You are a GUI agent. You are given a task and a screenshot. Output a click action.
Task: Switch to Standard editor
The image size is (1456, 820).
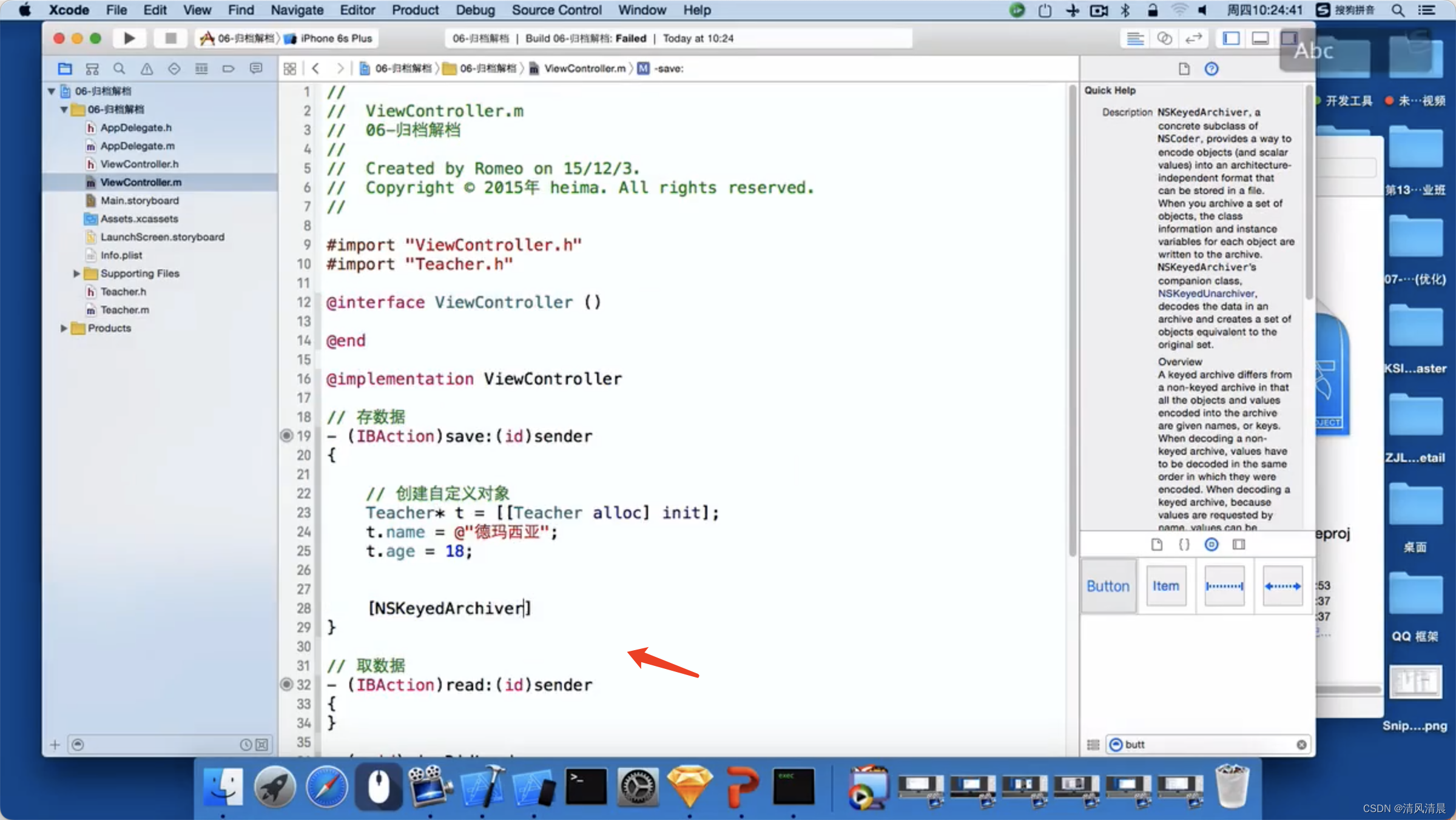click(x=1135, y=38)
